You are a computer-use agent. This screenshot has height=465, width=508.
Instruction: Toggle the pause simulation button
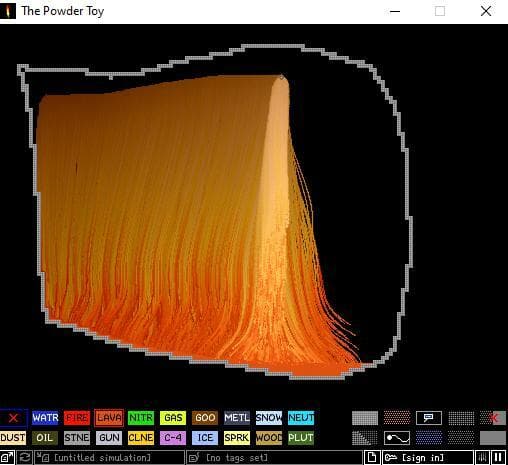coord(498,458)
